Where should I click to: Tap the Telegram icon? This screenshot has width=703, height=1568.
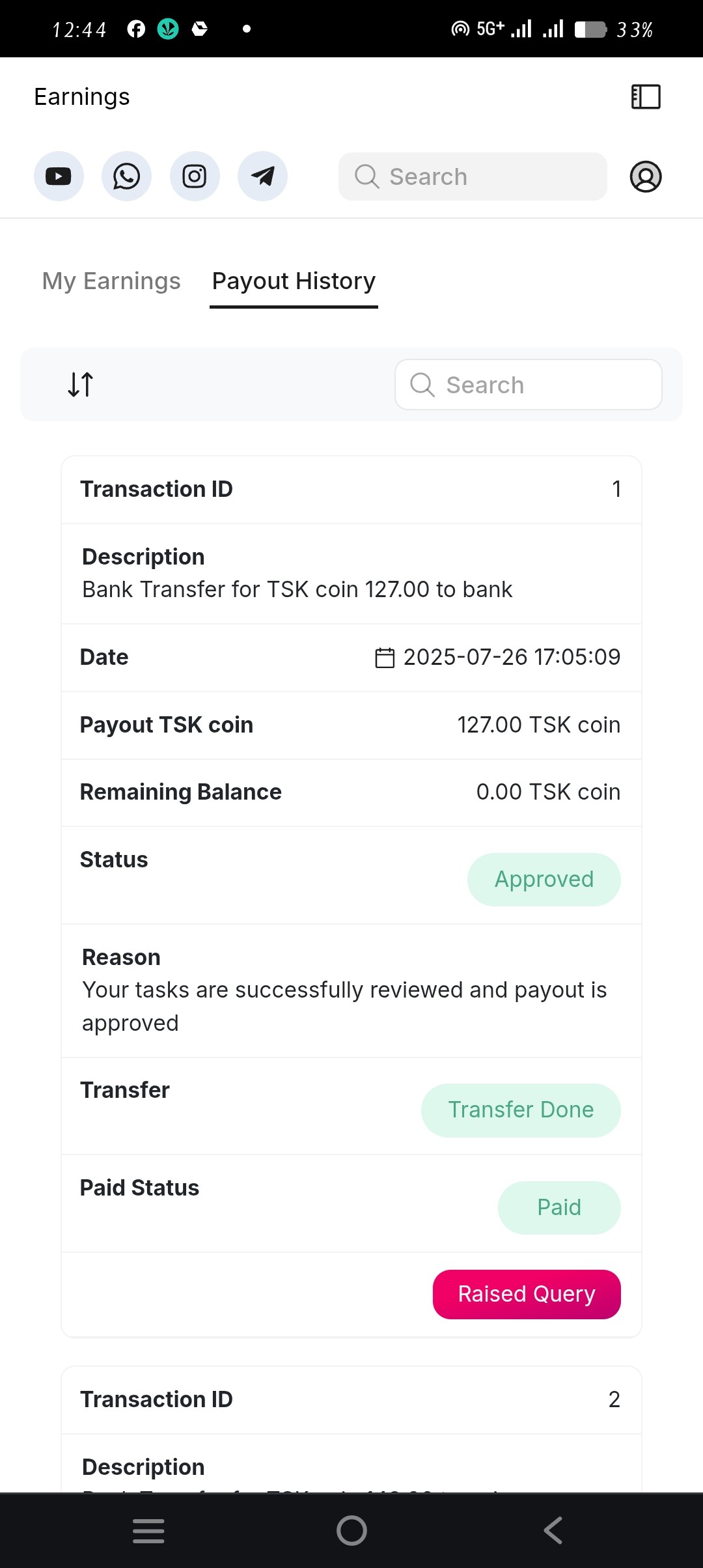point(262,176)
